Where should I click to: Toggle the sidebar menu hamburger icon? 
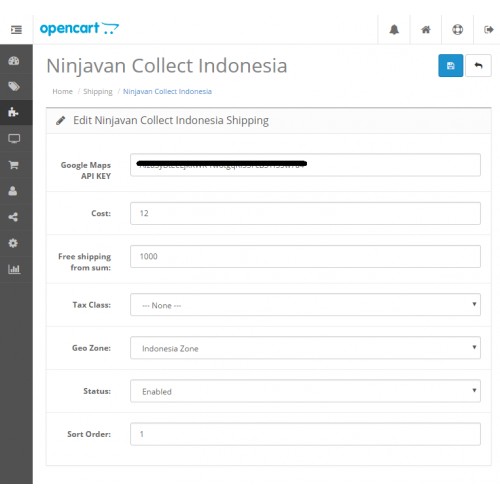click(16, 30)
